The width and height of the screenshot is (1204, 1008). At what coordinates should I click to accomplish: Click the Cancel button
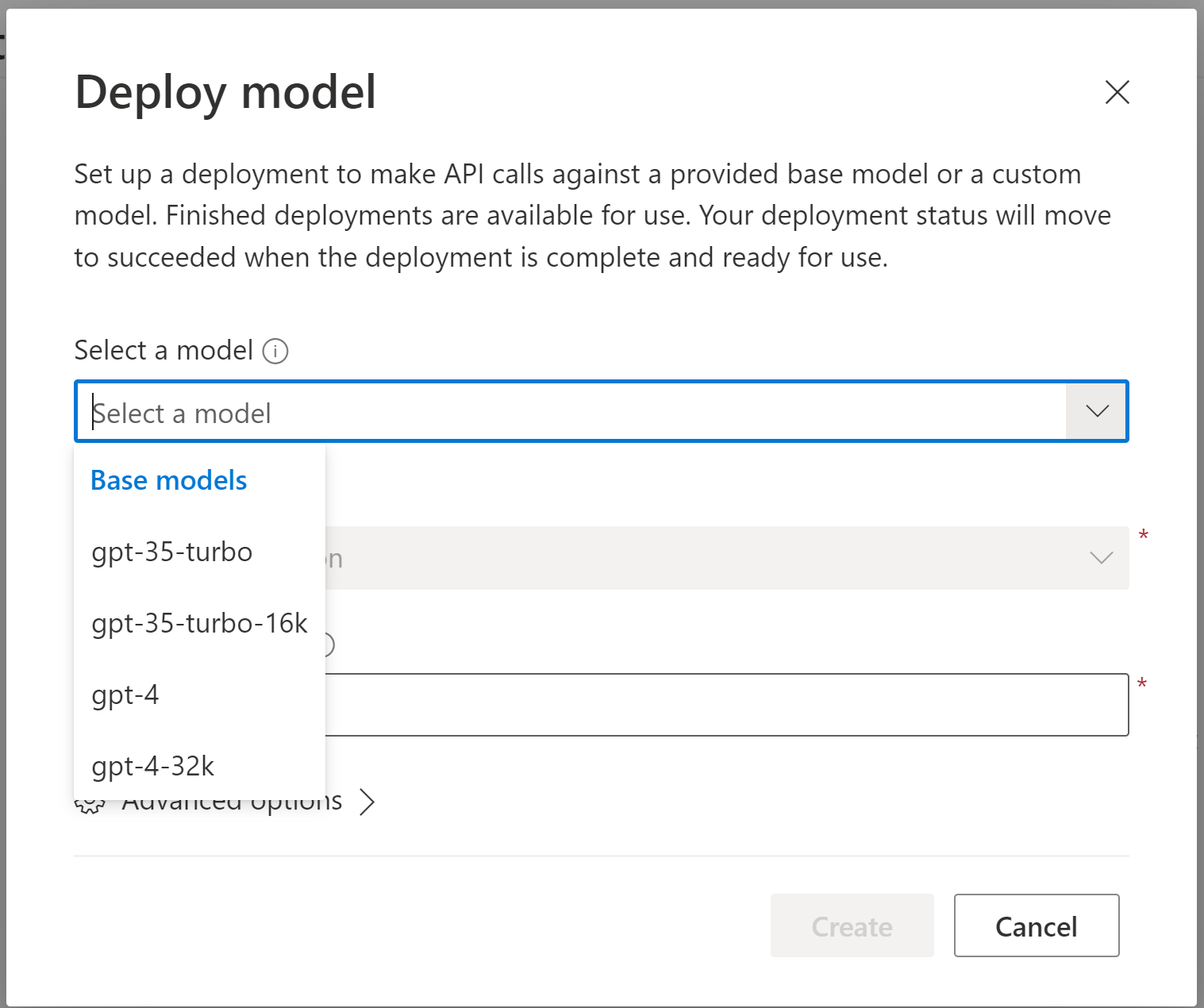pyautogui.click(x=1037, y=925)
